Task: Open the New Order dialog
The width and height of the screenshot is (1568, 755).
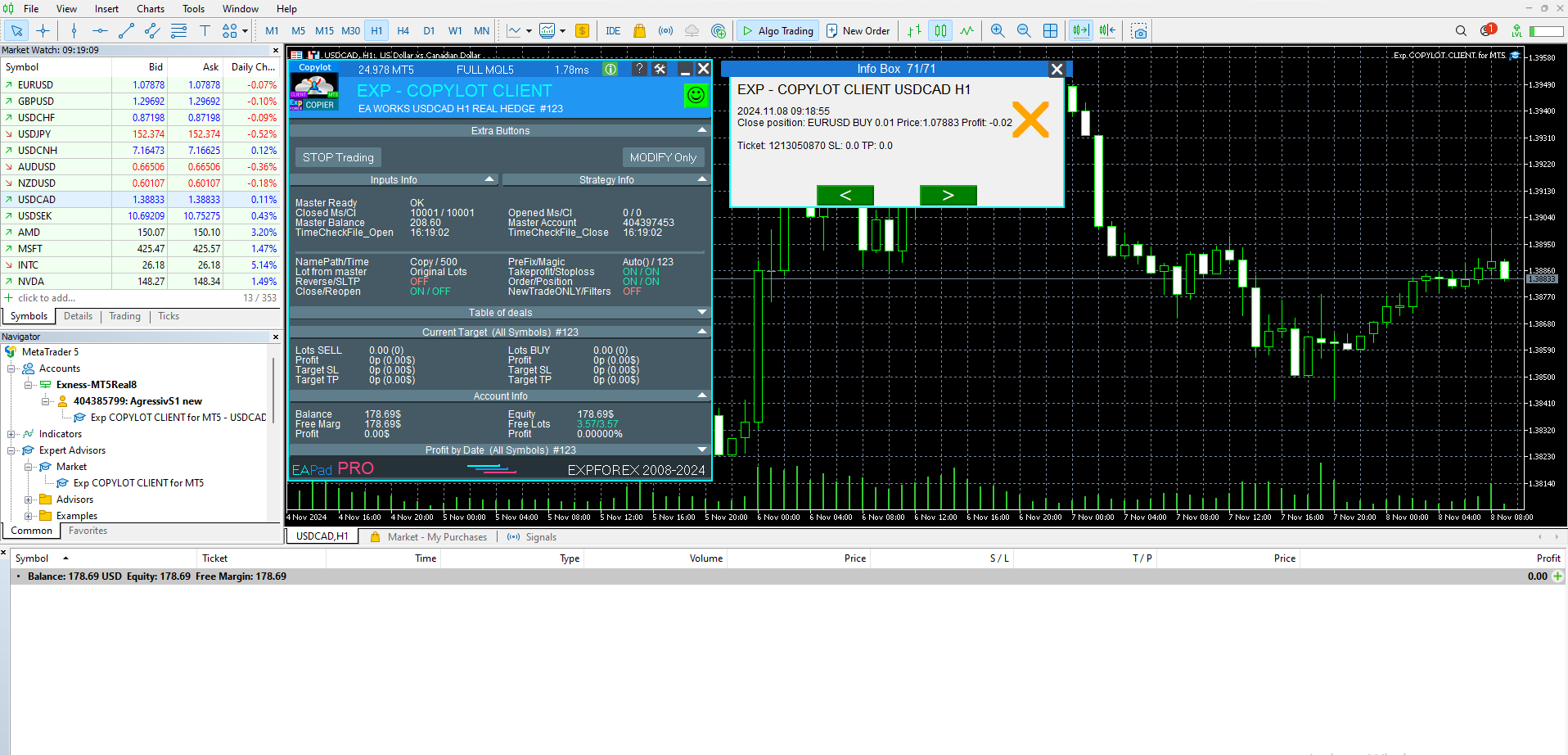Action: point(858,31)
